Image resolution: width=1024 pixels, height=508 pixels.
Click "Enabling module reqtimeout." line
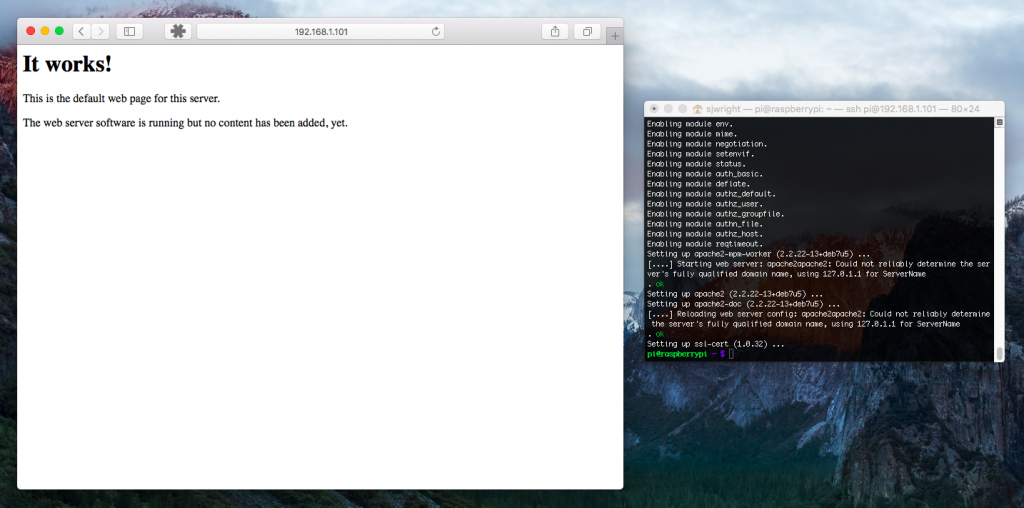[x=705, y=244]
